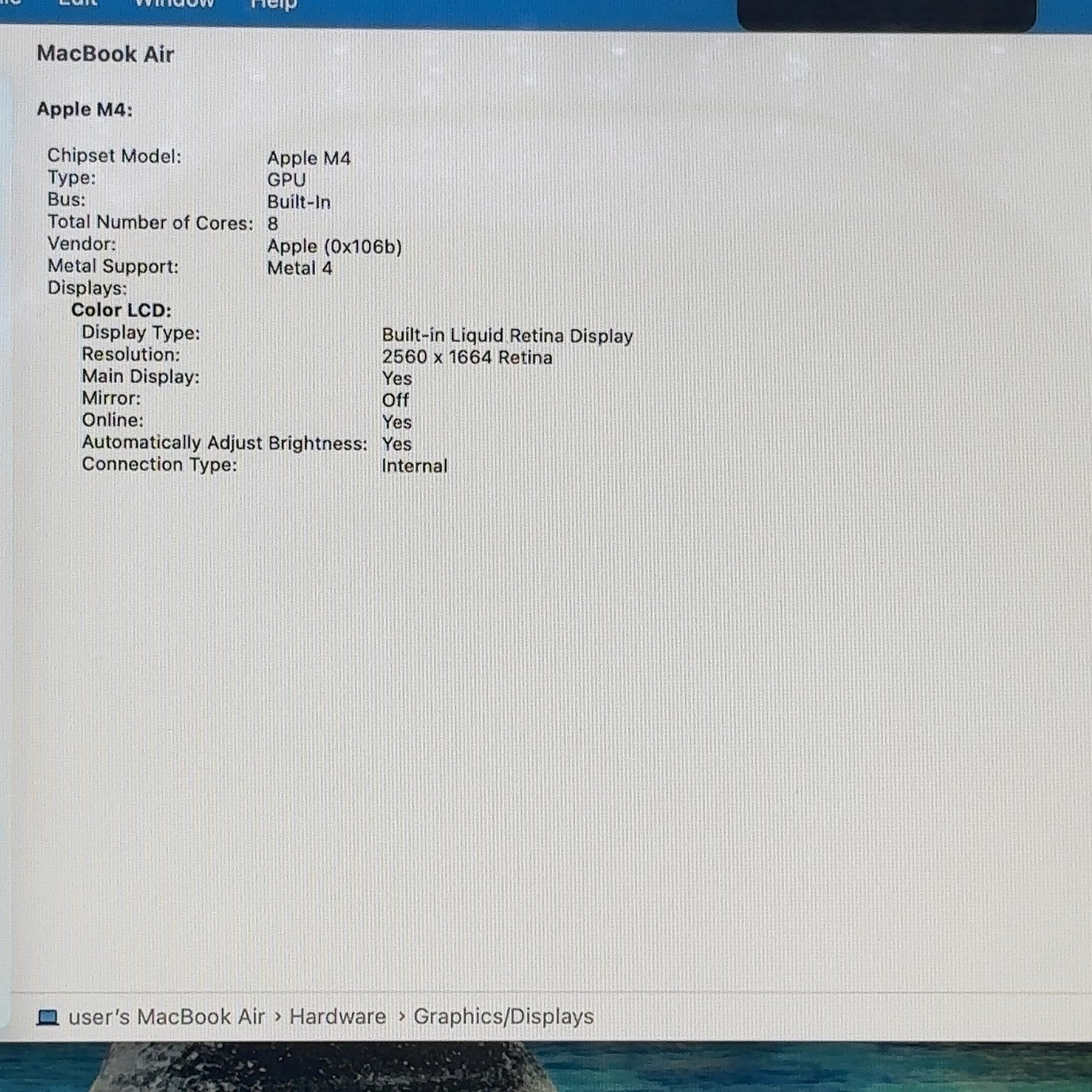This screenshot has width=1092, height=1092.
Task: Go to Hardware in the path bar
Action: click(338, 1016)
